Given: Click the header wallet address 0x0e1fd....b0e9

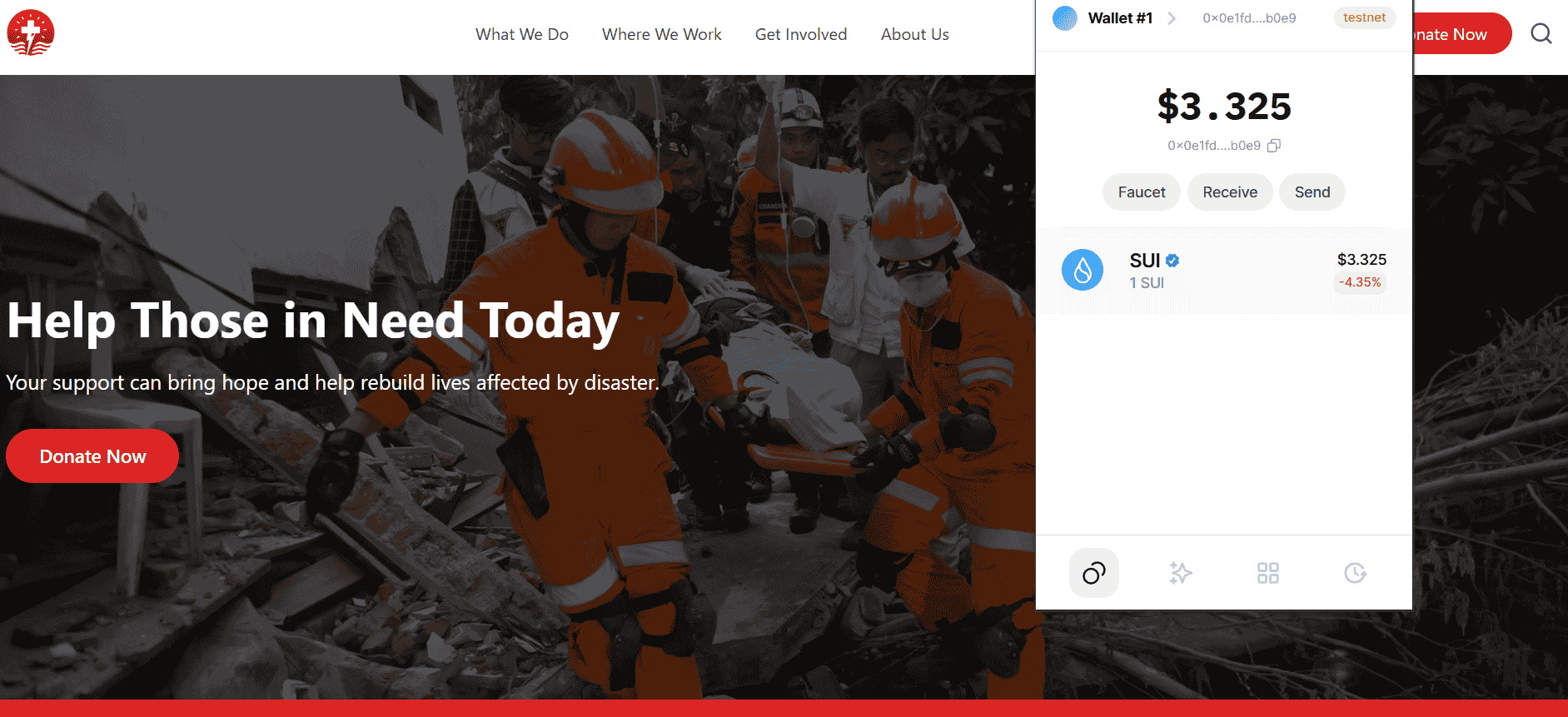Looking at the screenshot, I should coord(1249,18).
